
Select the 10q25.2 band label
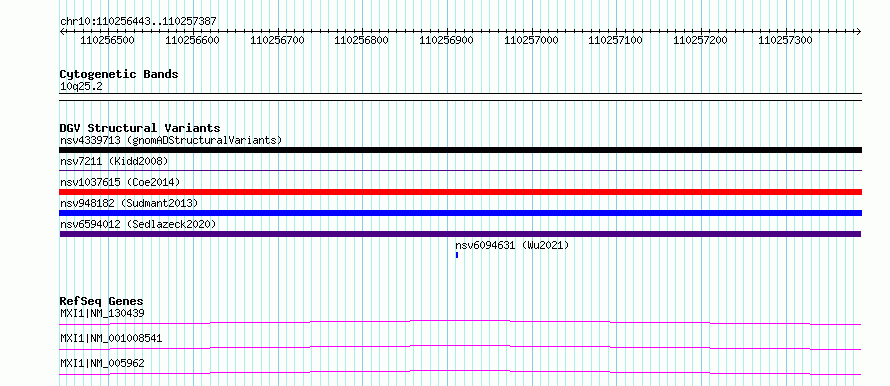81,87
